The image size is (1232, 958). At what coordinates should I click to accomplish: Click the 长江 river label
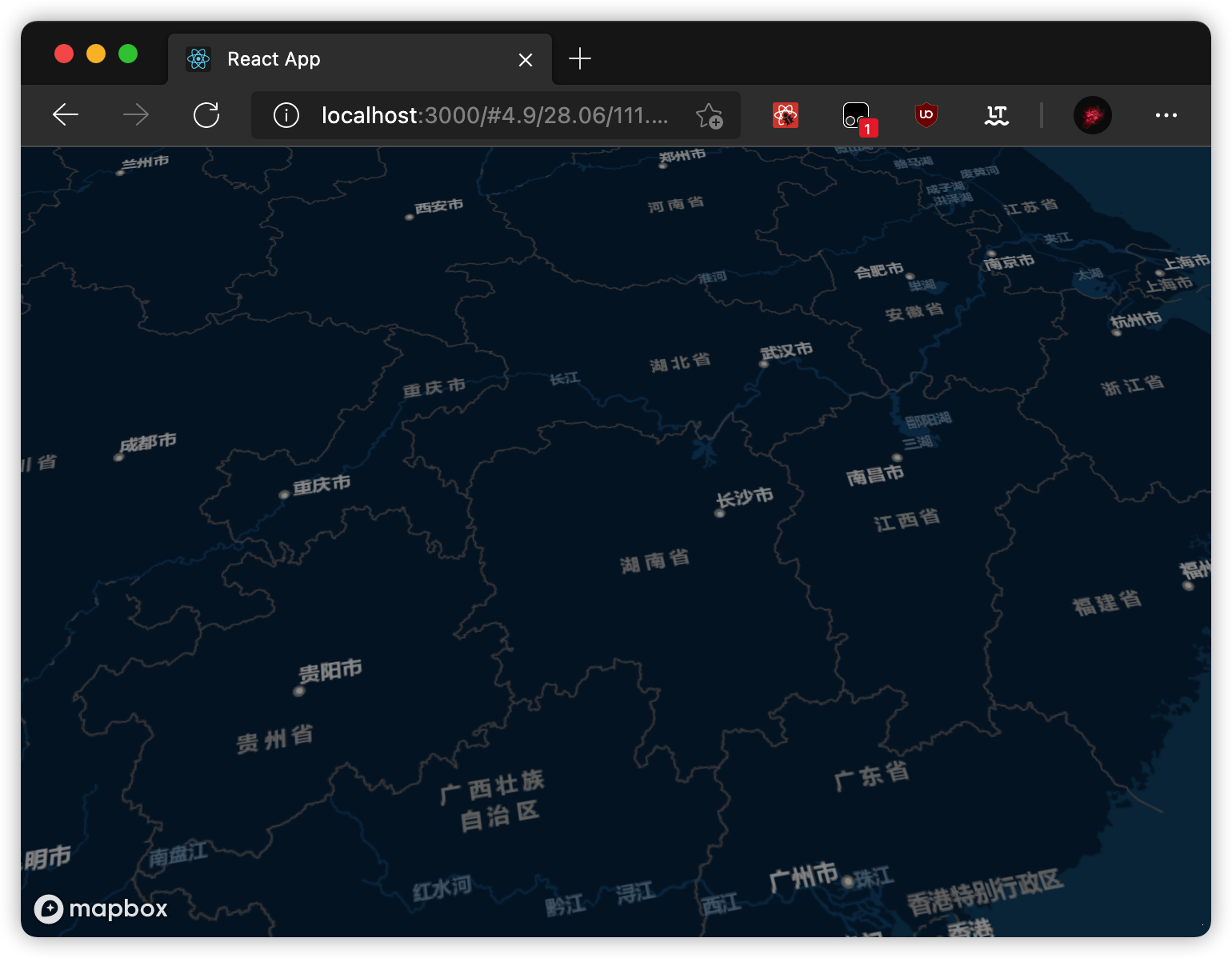564,378
